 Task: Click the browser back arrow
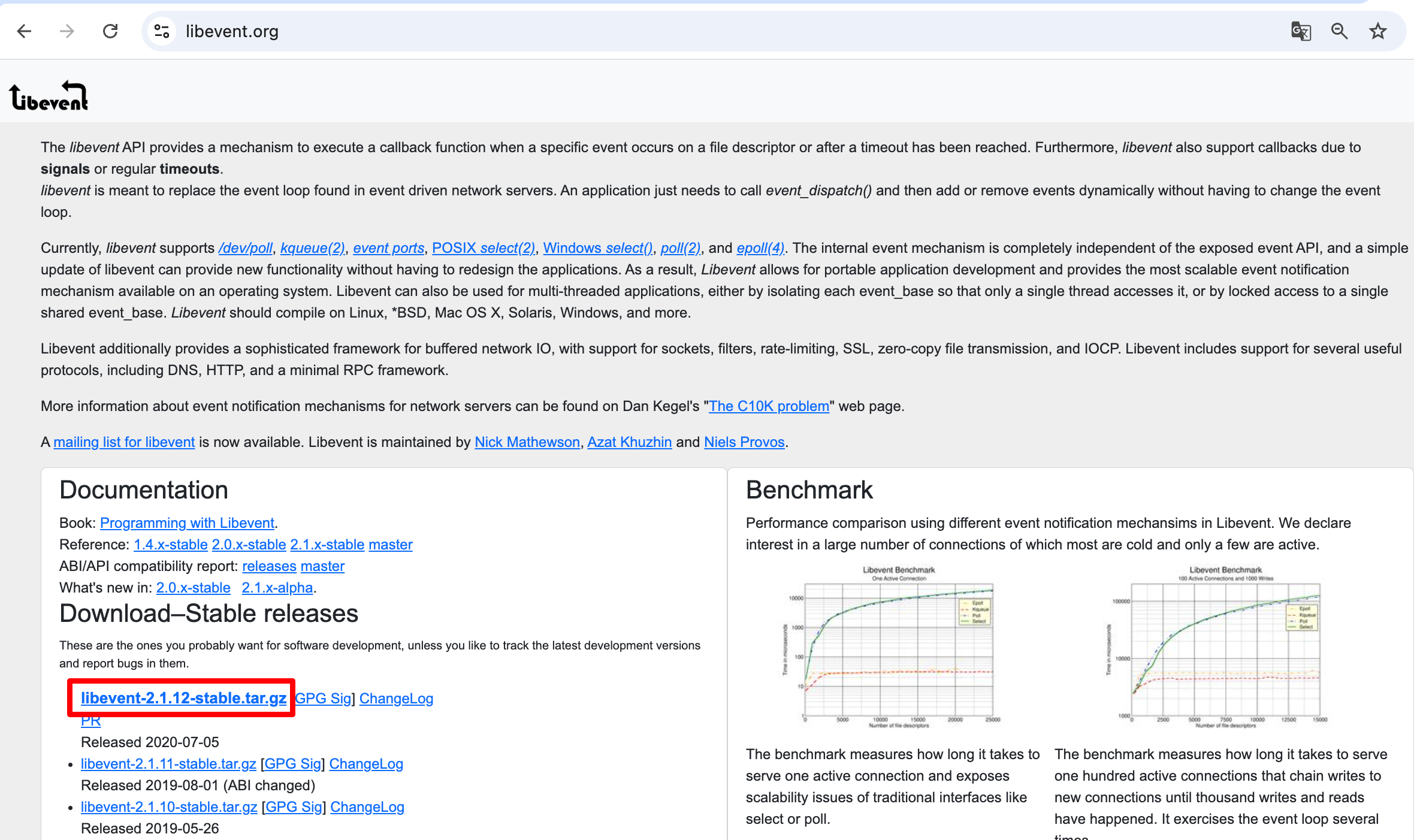(24, 31)
